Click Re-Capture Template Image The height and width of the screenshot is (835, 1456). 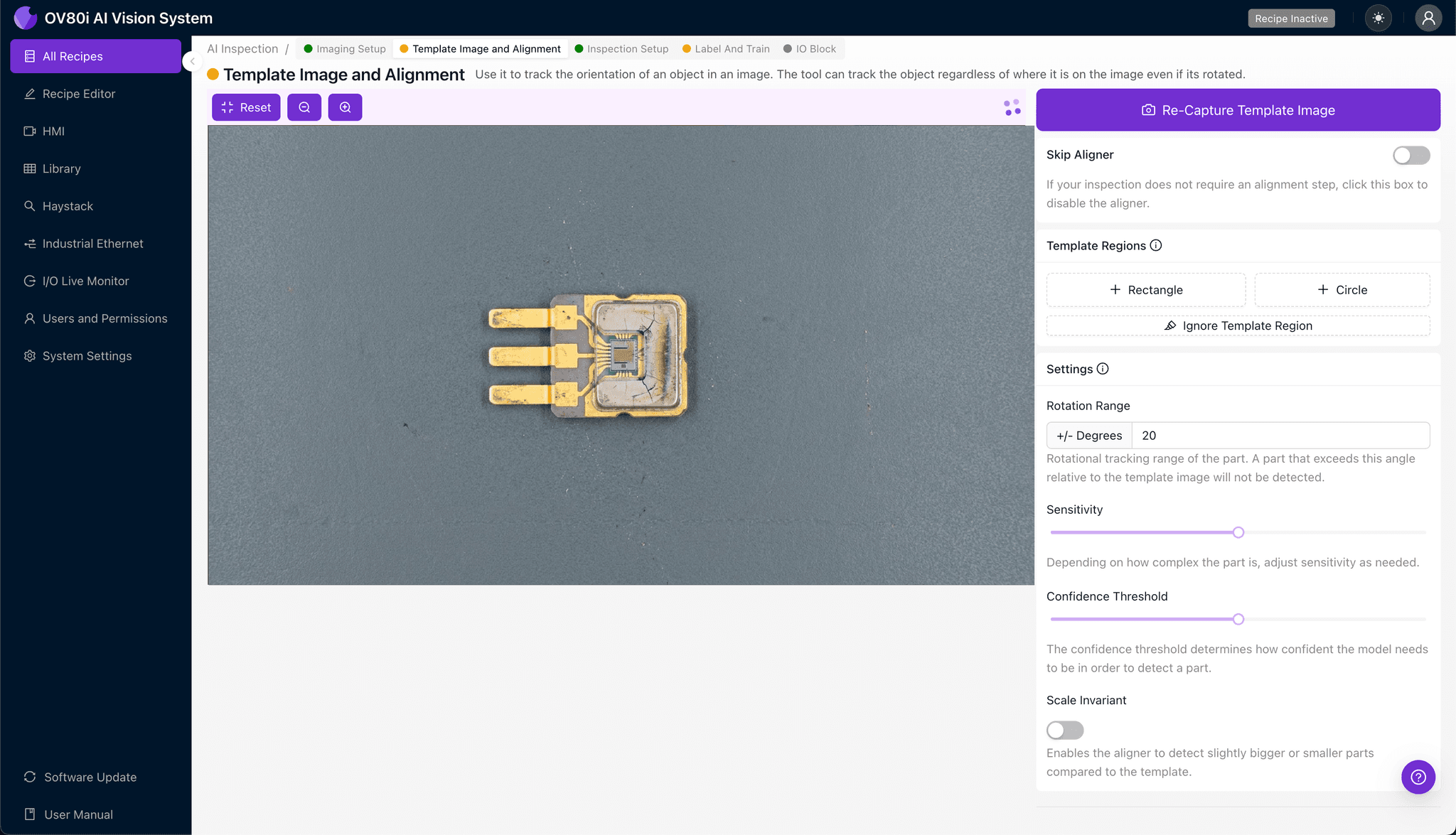(x=1238, y=110)
